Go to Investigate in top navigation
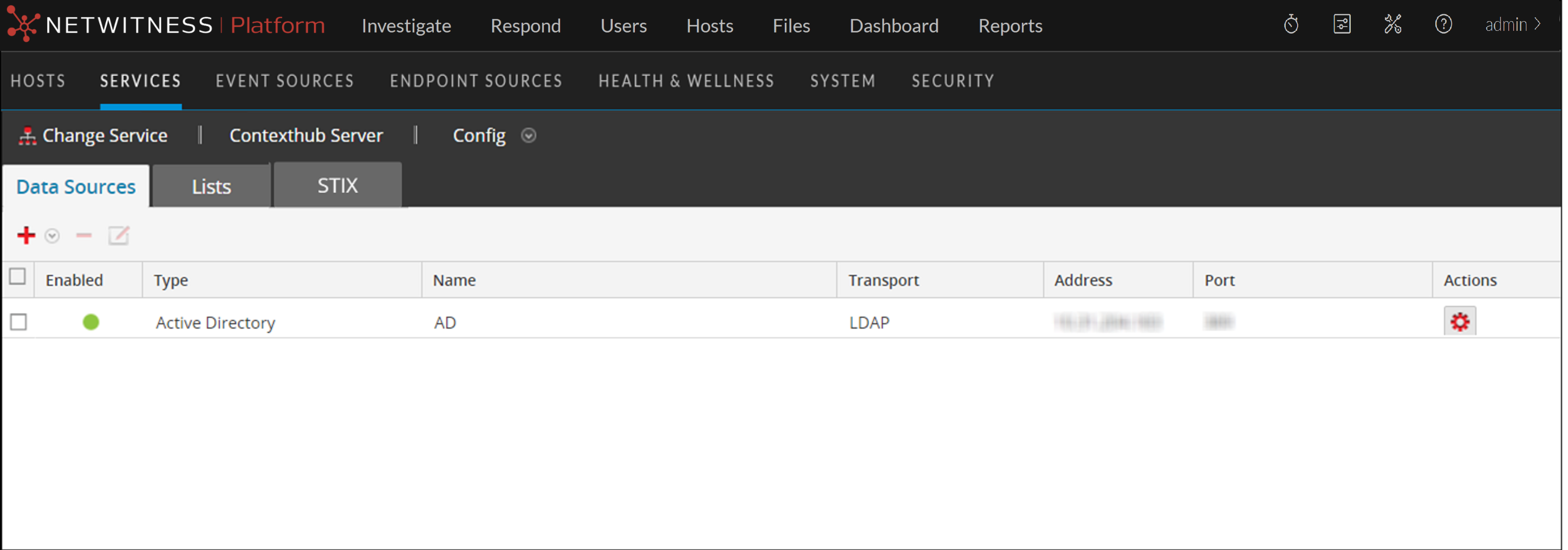This screenshot has width=1568, height=550. coord(406,26)
